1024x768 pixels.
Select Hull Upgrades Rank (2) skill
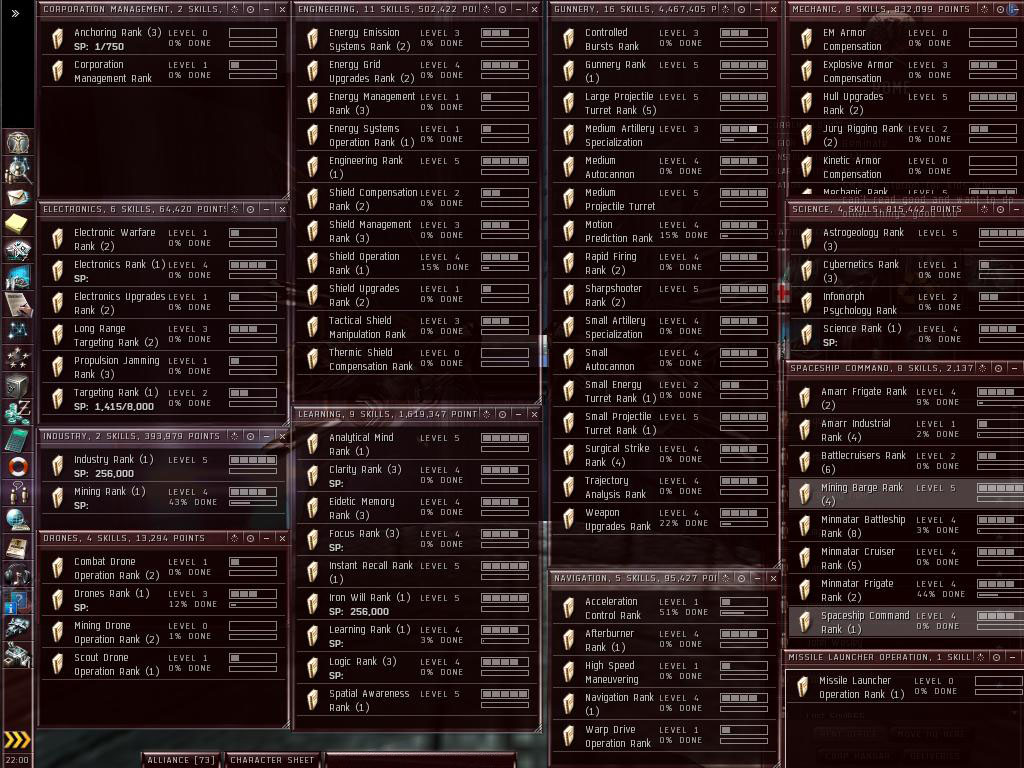[906, 103]
